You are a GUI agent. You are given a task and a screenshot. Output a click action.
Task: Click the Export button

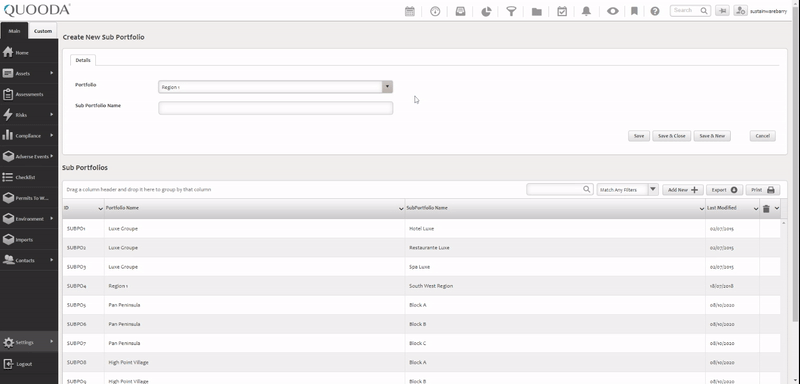724,190
